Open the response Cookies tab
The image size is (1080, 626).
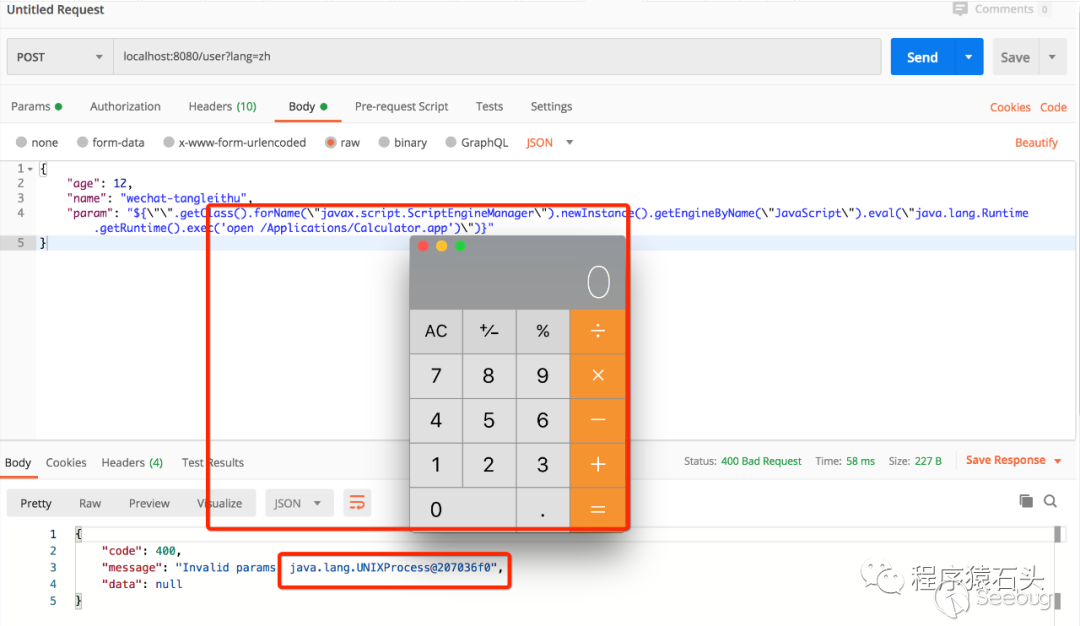[66, 463]
